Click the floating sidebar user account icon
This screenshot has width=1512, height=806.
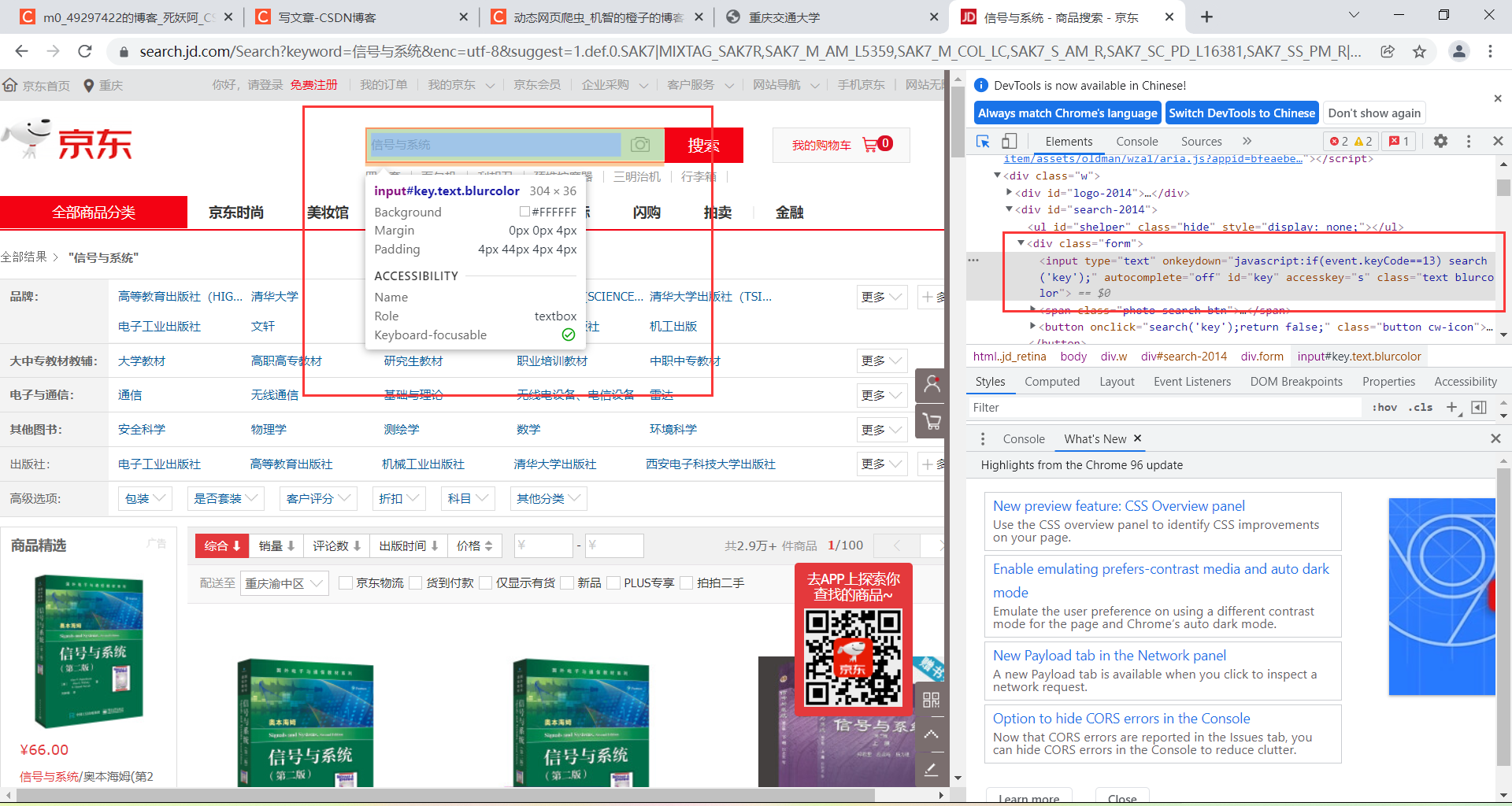point(932,385)
